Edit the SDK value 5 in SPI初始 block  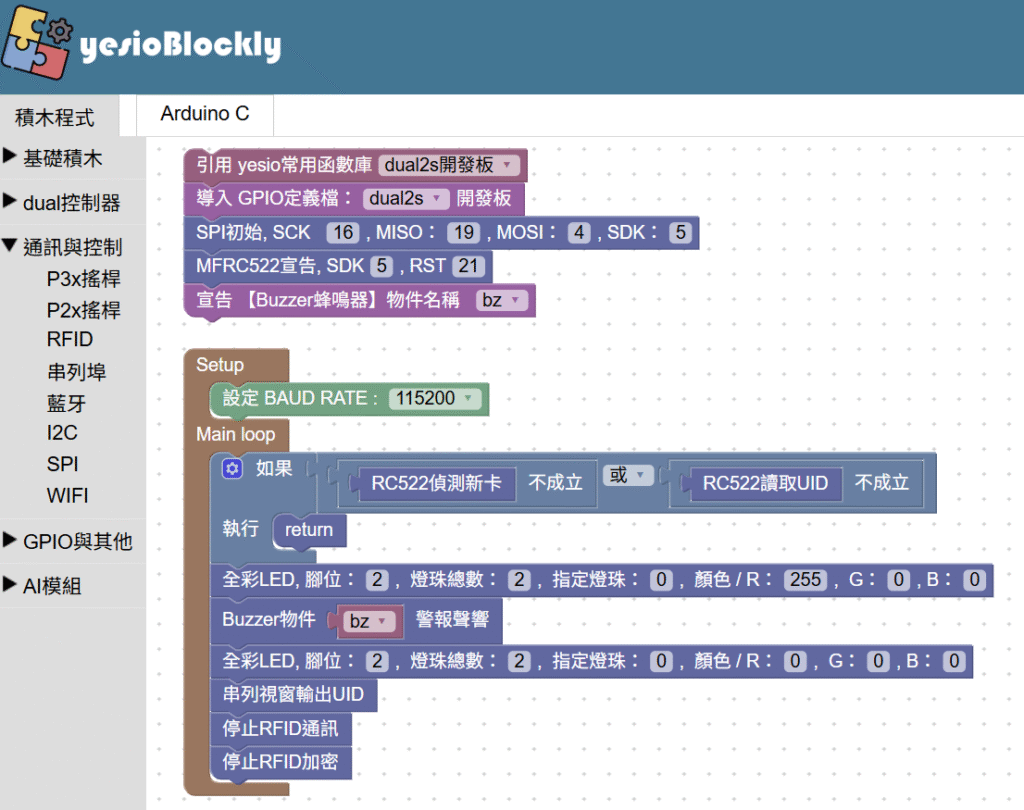click(x=680, y=232)
